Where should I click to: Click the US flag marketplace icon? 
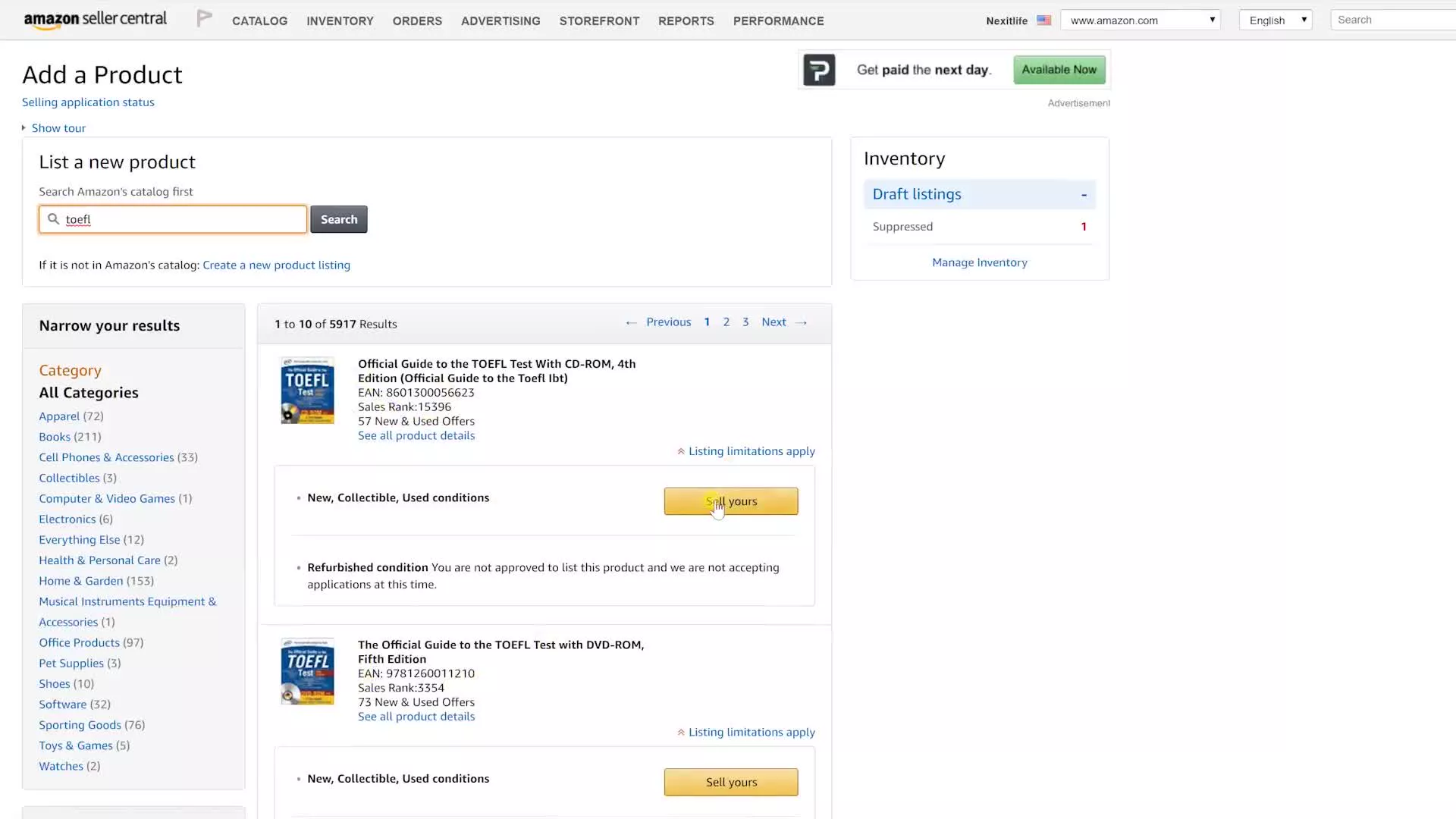click(1043, 20)
